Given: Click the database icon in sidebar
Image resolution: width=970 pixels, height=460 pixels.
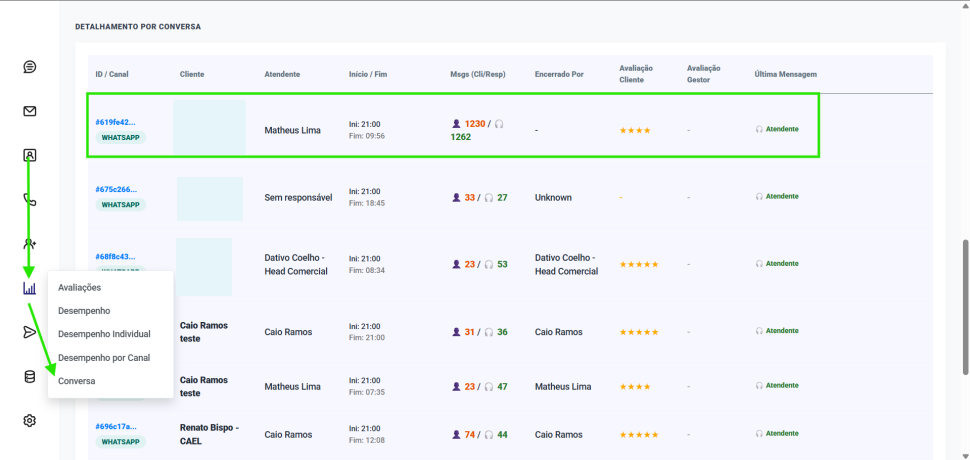Looking at the screenshot, I should pyautogui.click(x=30, y=377).
